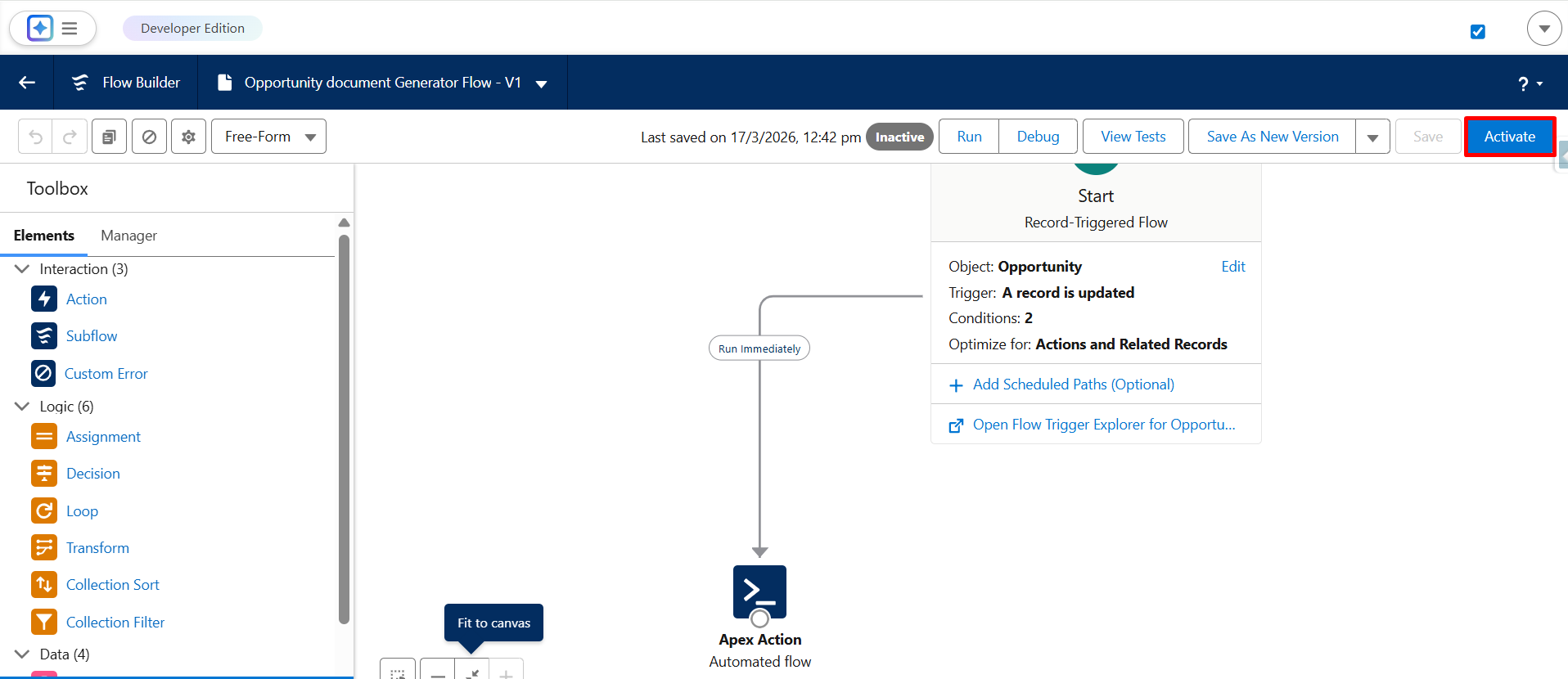Click the Subflow element label
The width and height of the screenshot is (1568, 679).
point(92,336)
